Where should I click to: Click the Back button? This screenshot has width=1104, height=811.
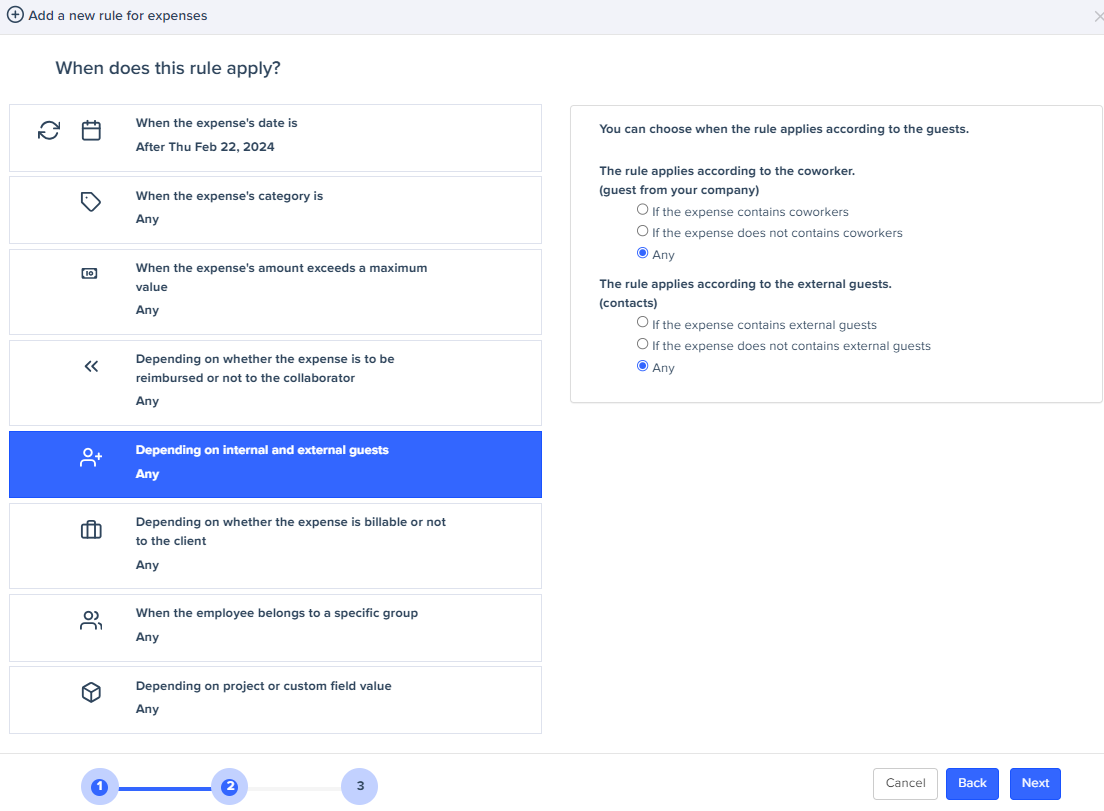pos(972,784)
